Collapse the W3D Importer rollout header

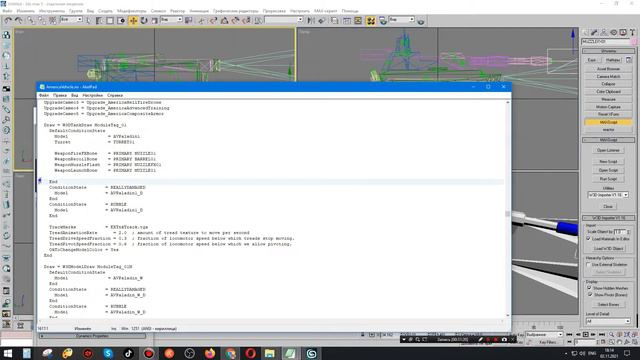(608, 218)
